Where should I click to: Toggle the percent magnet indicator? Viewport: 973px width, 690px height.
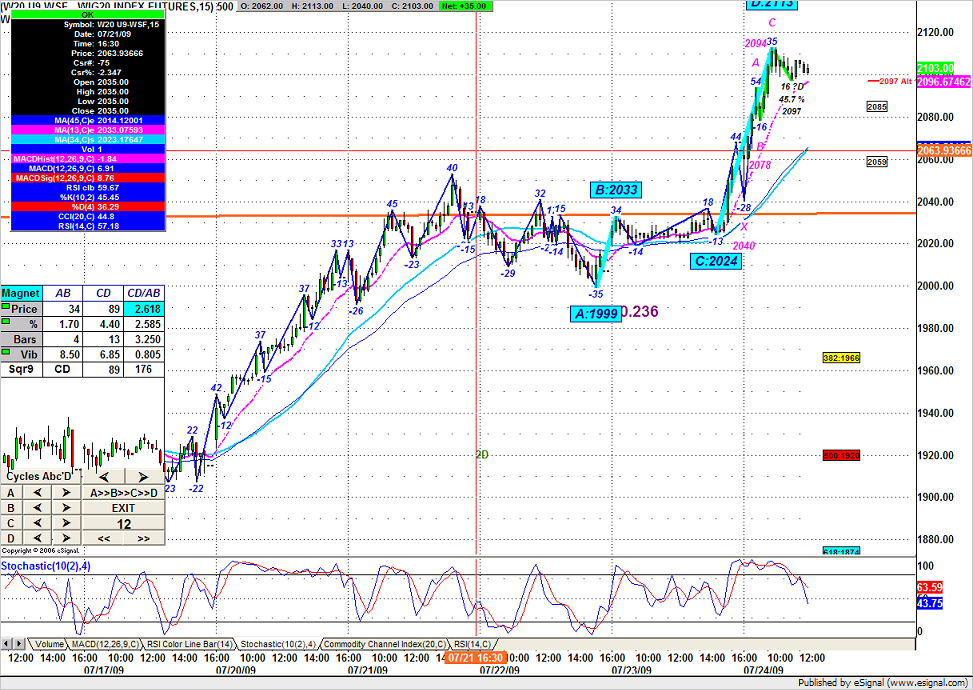(7, 324)
